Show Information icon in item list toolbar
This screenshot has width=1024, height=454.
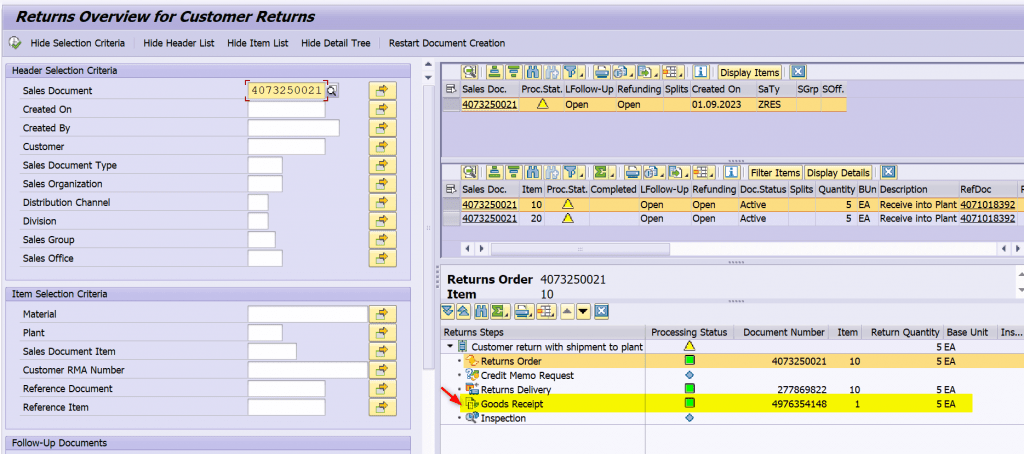(731, 172)
